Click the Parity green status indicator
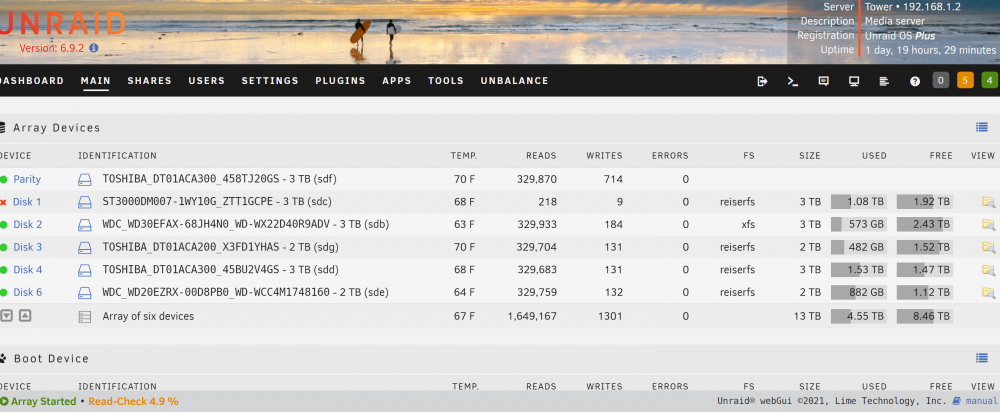The height and width of the screenshot is (415, 1000). [x=3, y=180]
